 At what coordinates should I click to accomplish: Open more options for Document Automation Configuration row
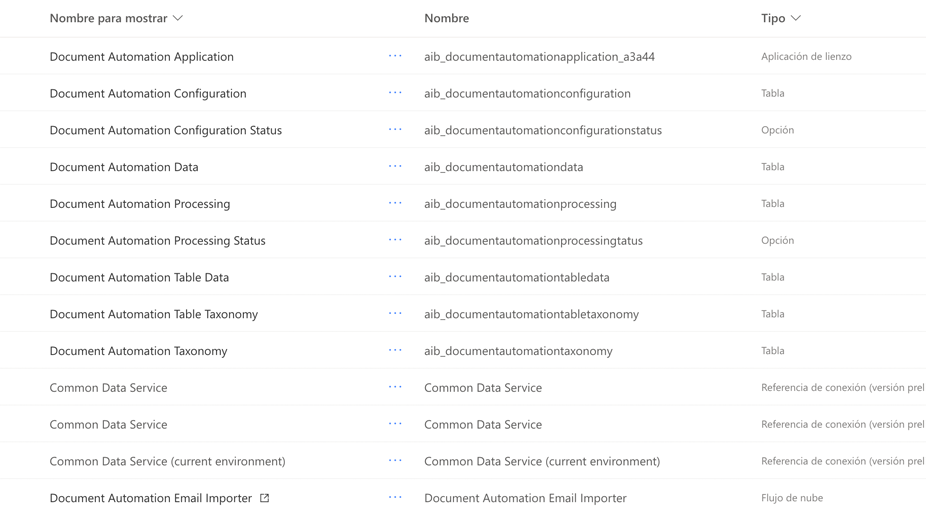(x=395, y=93)
